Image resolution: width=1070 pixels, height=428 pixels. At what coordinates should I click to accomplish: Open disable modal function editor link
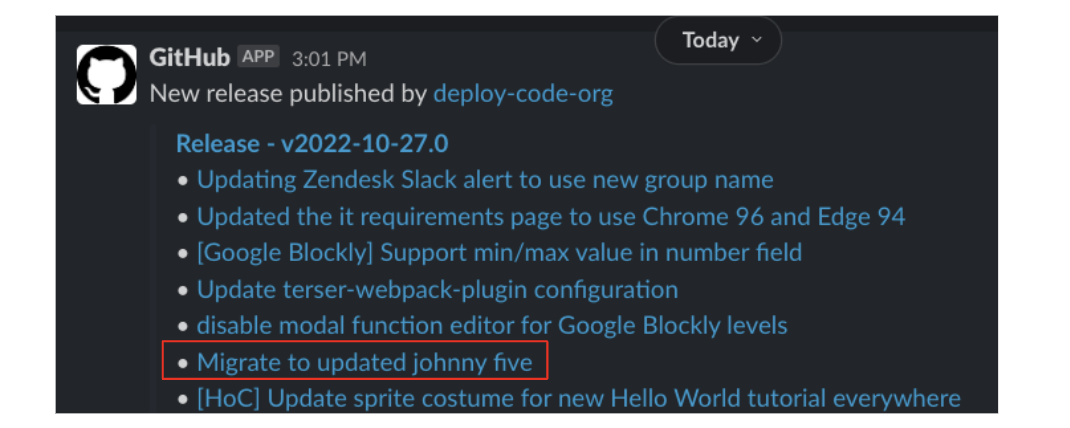(x=492, y=326)
